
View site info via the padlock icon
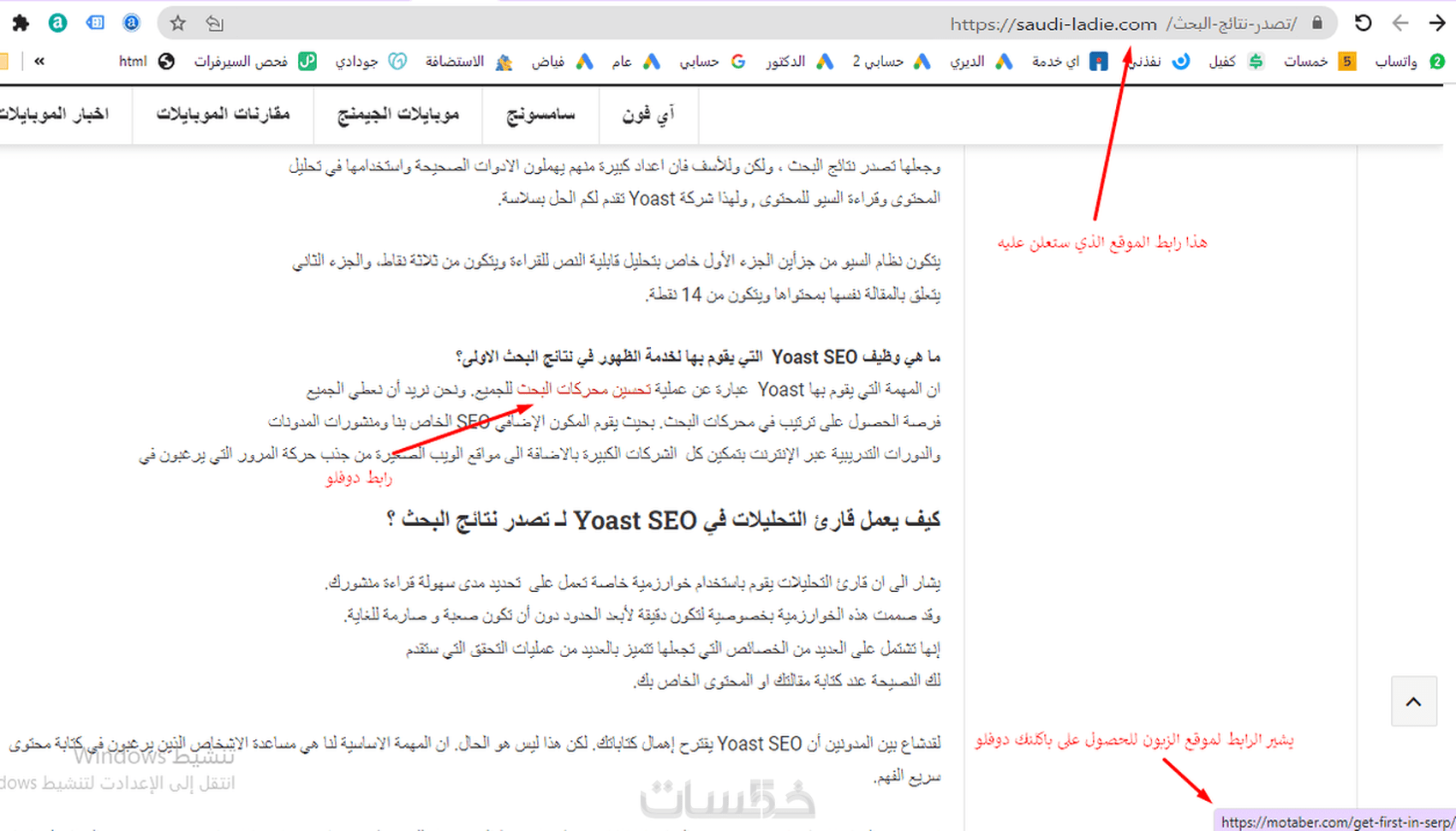[1317, 23]
